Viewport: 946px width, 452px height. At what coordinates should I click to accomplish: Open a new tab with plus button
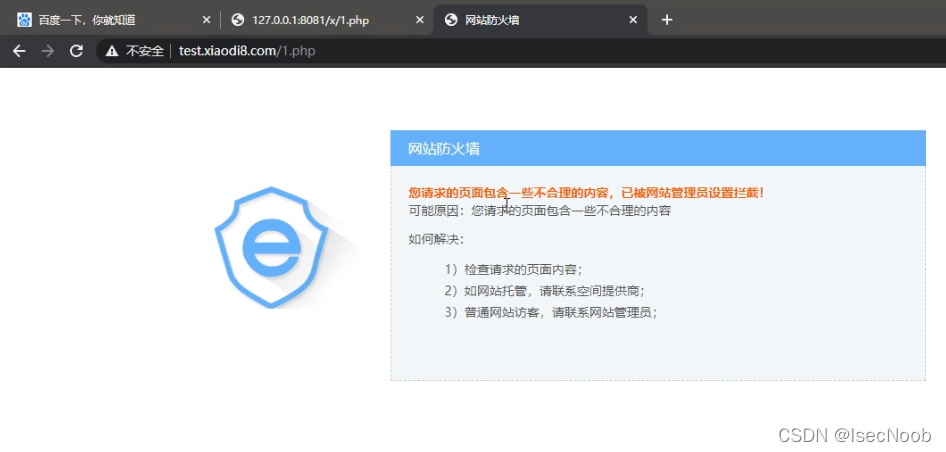(667, 20)
